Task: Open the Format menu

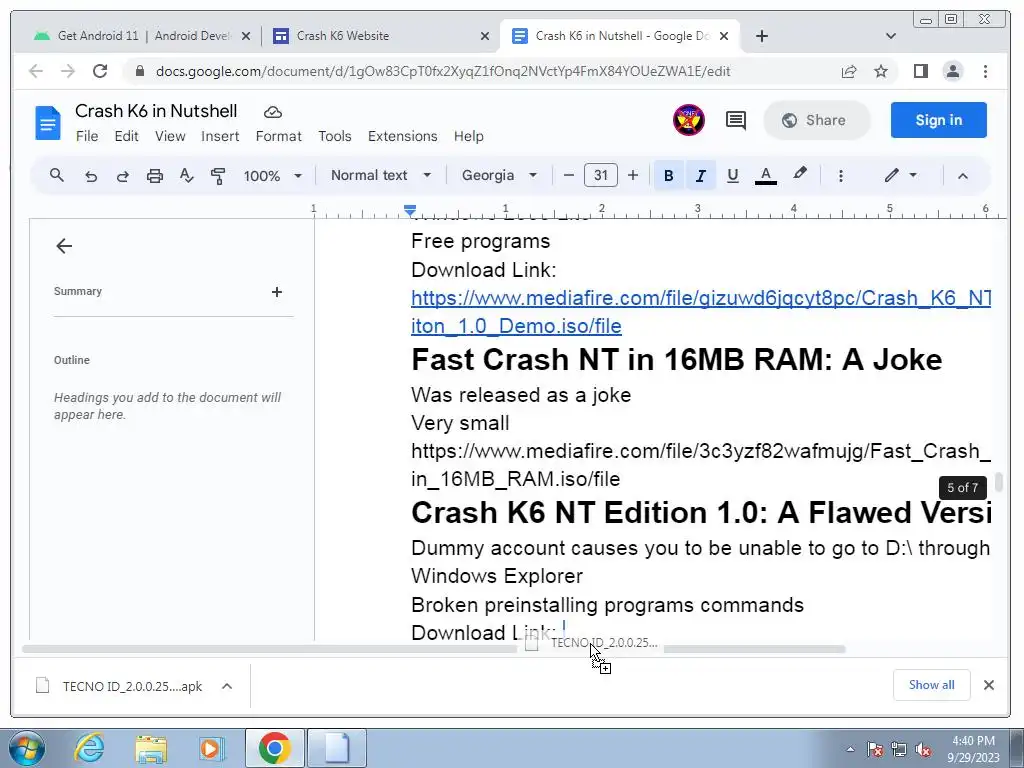Action: point(279,136)
